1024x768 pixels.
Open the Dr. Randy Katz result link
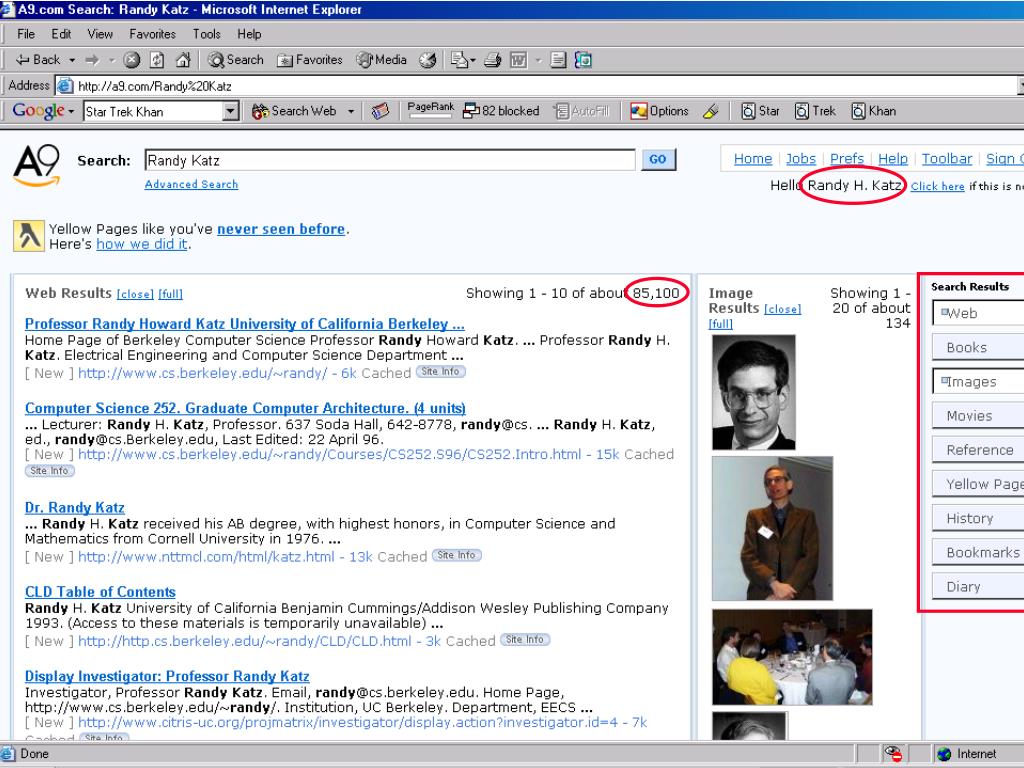pyautogui.click(x=74, y=507)
